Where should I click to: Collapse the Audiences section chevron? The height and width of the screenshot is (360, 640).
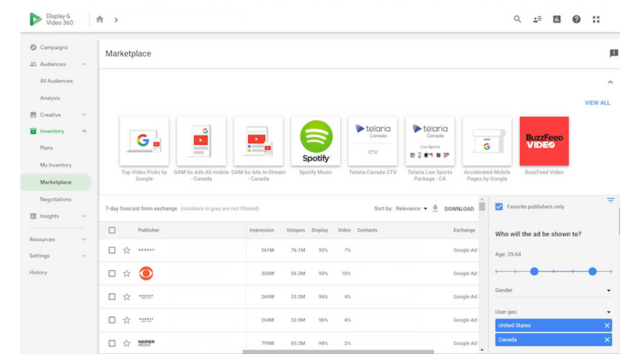84,64
